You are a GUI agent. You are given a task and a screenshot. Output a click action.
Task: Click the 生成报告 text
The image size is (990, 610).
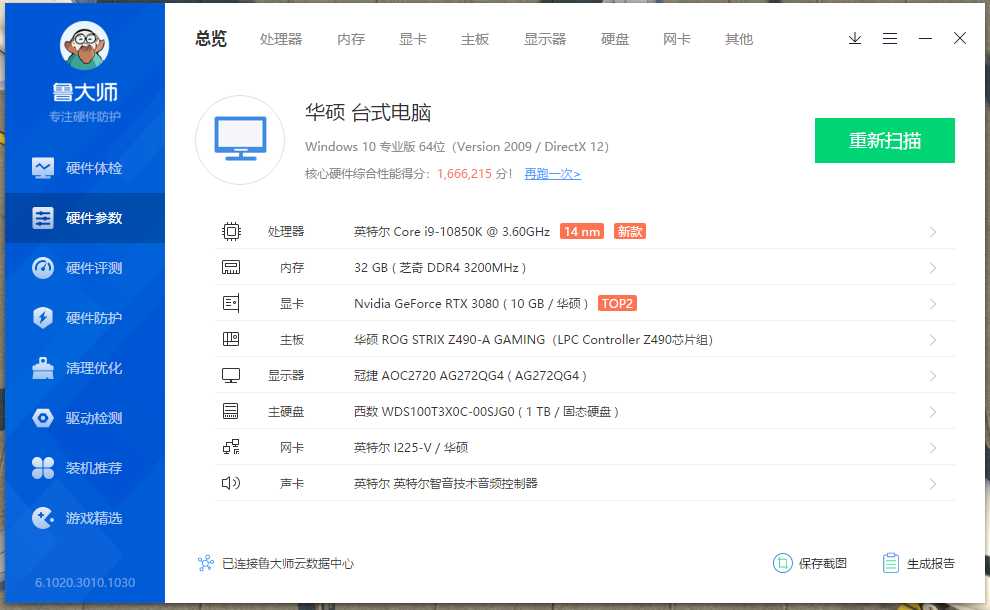931,563
